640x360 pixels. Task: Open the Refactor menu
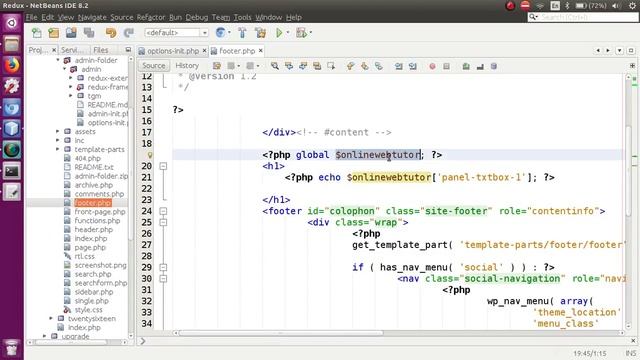(x=151, y=17)
